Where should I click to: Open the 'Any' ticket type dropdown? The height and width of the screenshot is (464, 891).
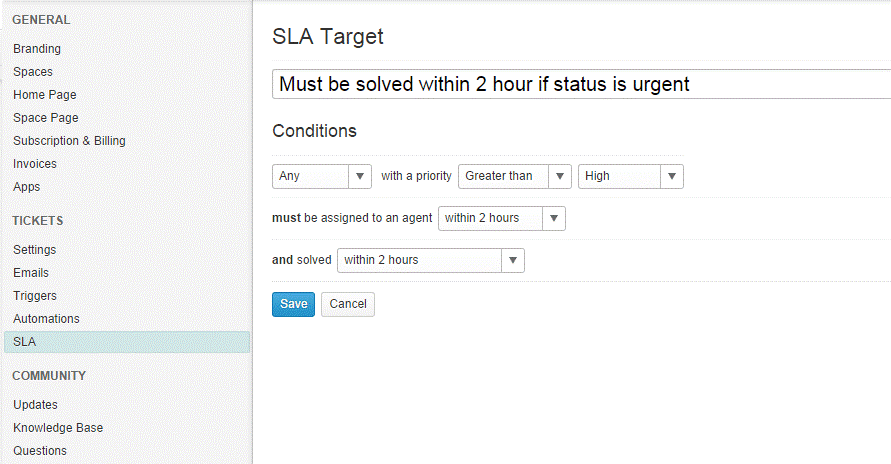pyautogui.click(x=322, y=176)
